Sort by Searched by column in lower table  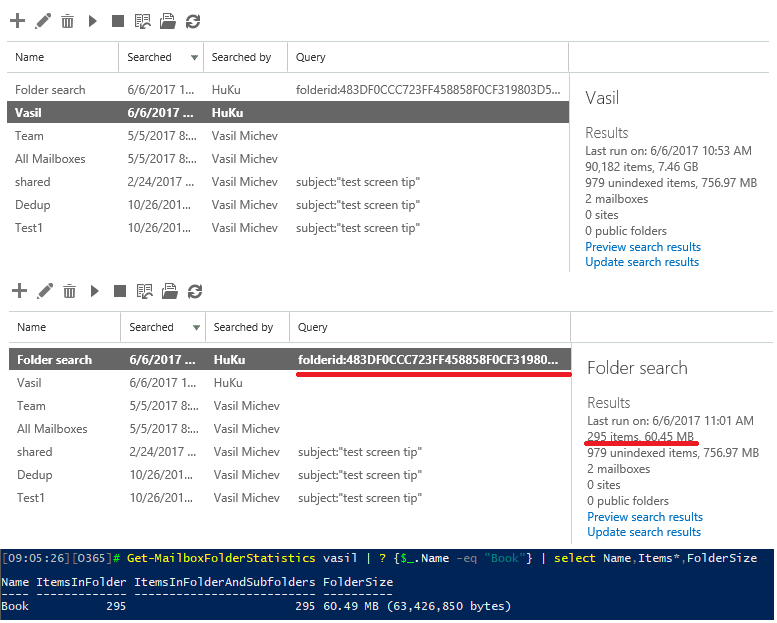[243, 327]
